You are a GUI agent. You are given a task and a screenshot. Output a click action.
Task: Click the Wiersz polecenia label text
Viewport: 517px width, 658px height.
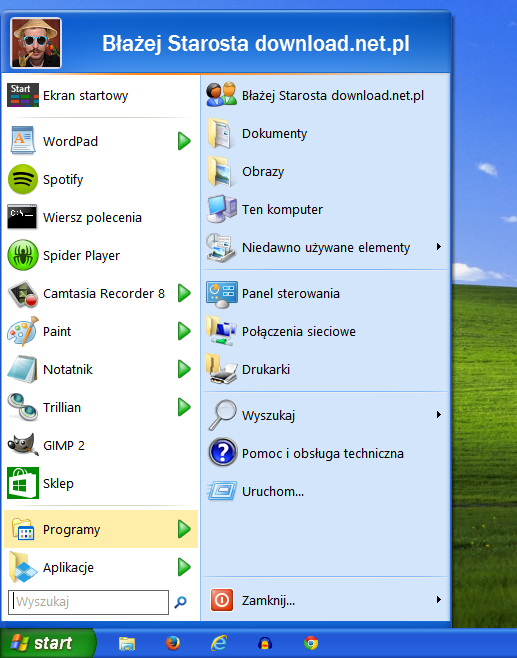click(x=92, y=218)
